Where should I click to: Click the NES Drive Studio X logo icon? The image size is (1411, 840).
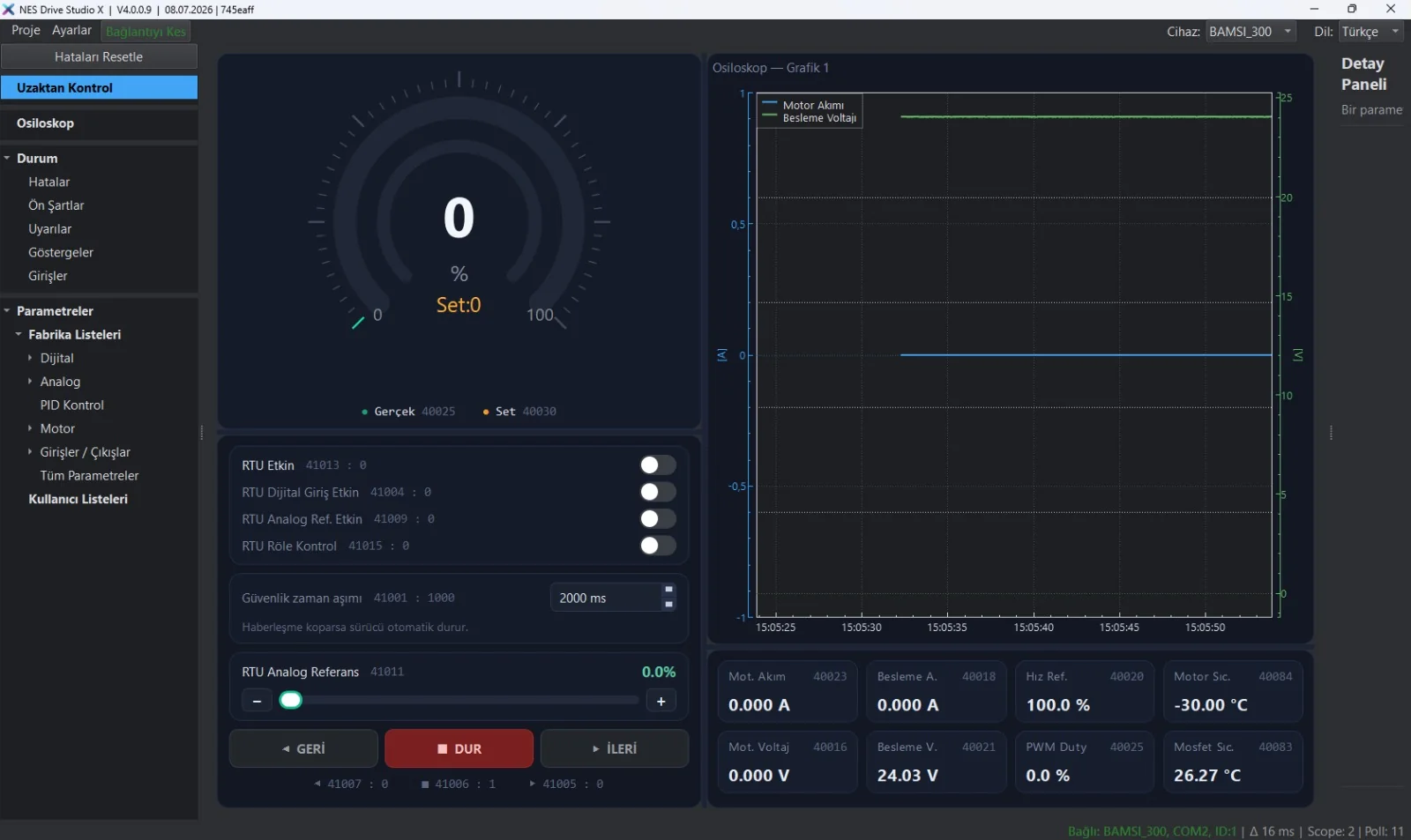pos(9,9)
